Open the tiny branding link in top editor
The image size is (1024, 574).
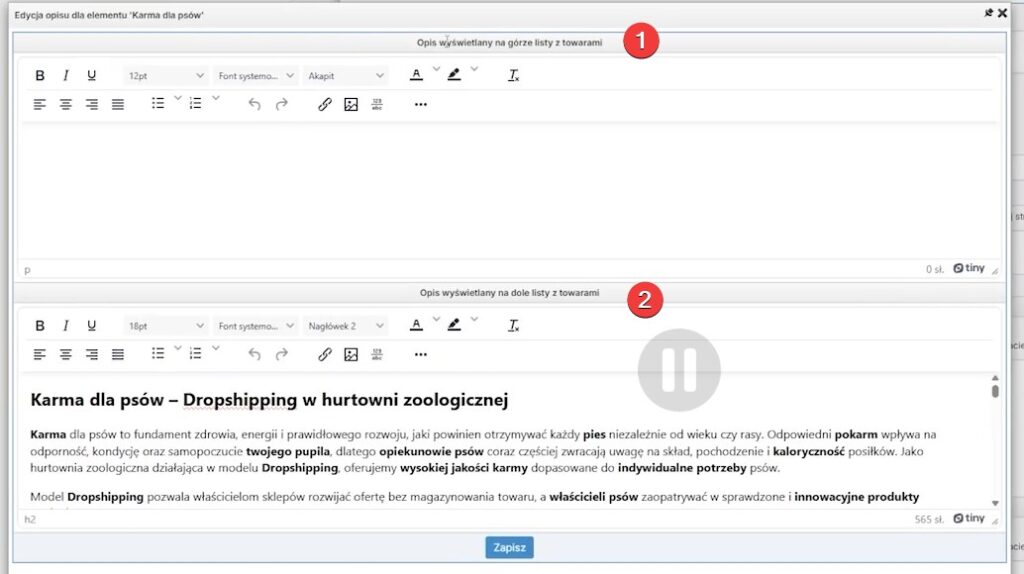[x=968, y=268]
